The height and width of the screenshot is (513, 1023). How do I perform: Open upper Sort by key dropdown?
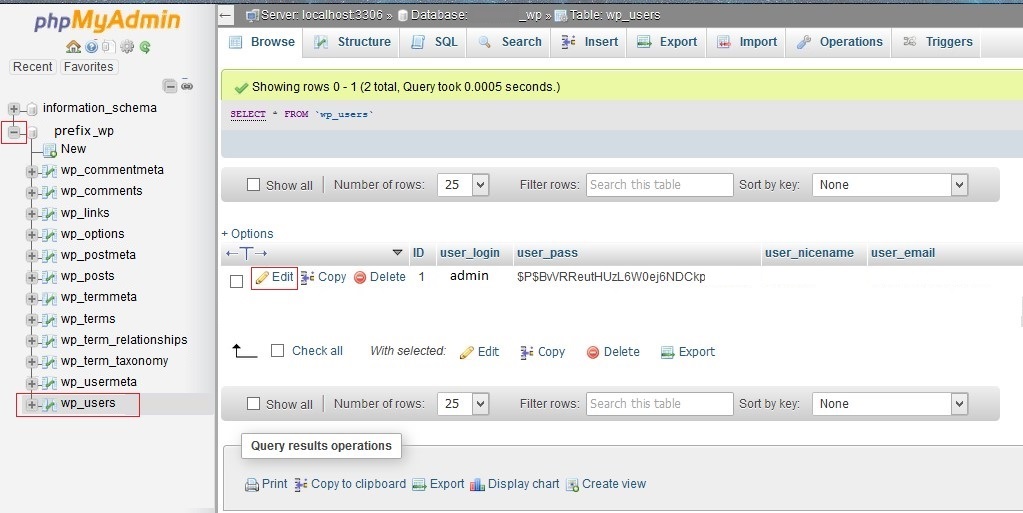pyautogui.click(x=890, y=185)
